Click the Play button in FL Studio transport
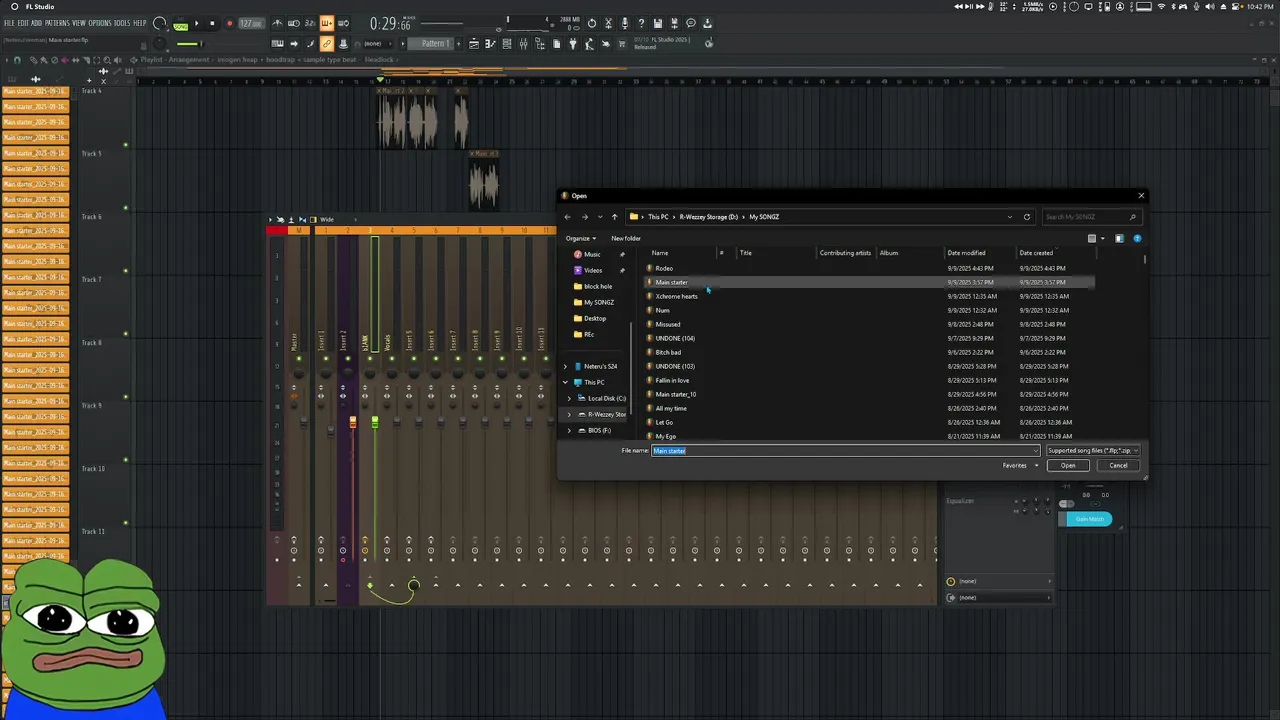1280x720 pixels. (x=197, y=23)
